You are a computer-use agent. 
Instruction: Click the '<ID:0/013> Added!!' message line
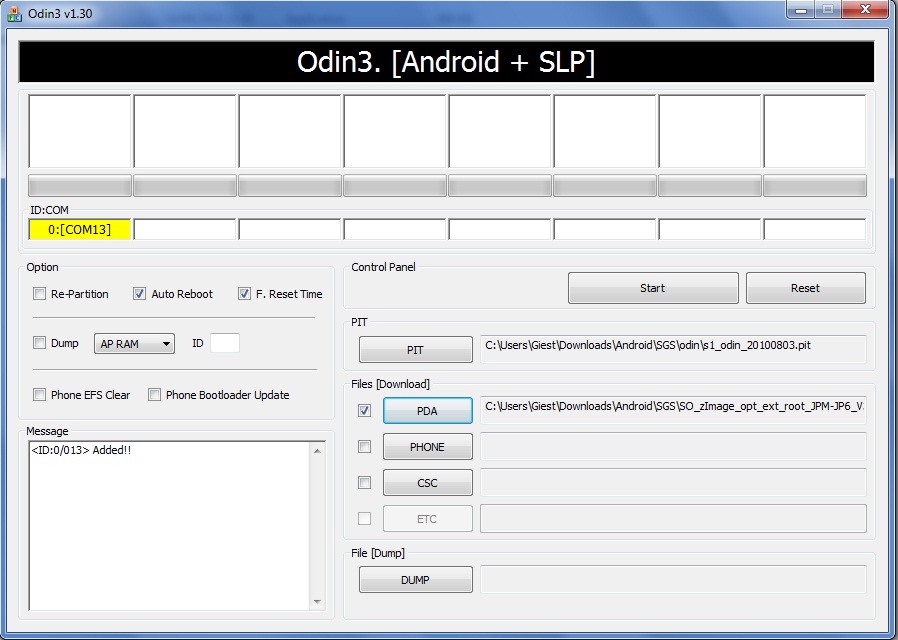(81, 451)
